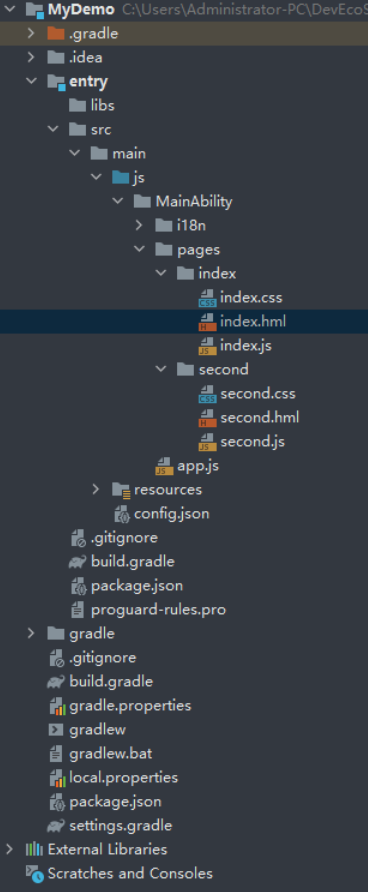
Task: Expand the External Libraries arrow
Action: pyautogui.click(x=10, y=849)
